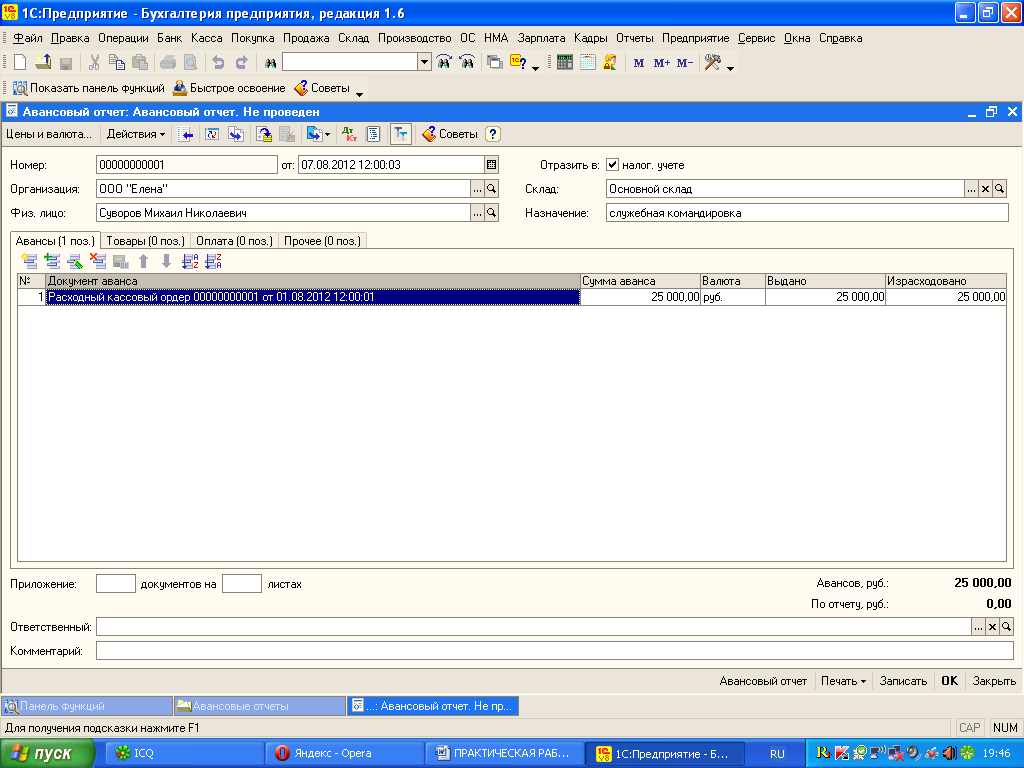The image size is (1024, 768).
Task: Click the Delete row icon with red X
Action: coord(98,261)
